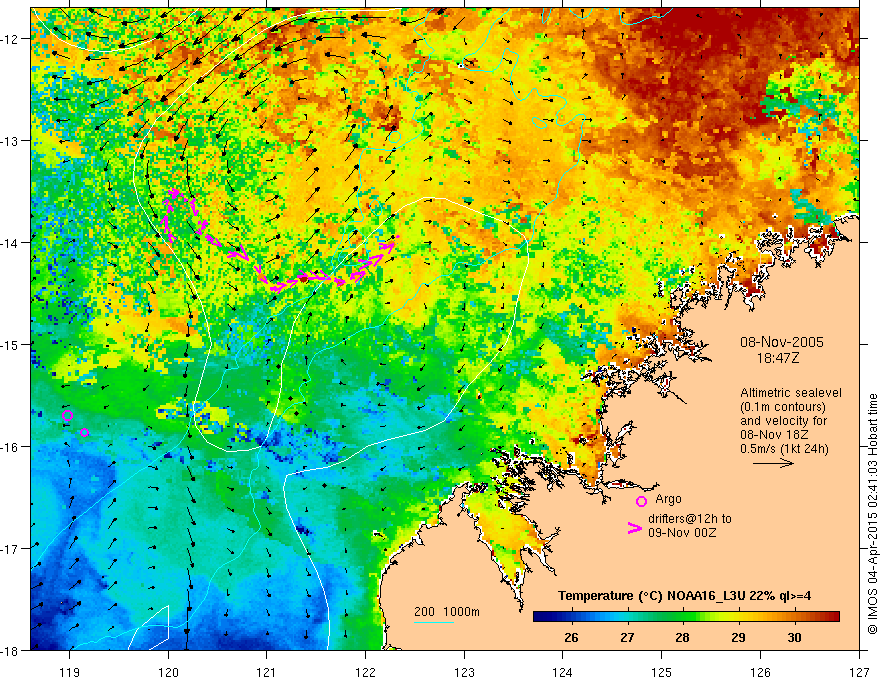Screen dimensions: 880x680
Task: Click longitude axis label 122
Action: coord(365,672)
